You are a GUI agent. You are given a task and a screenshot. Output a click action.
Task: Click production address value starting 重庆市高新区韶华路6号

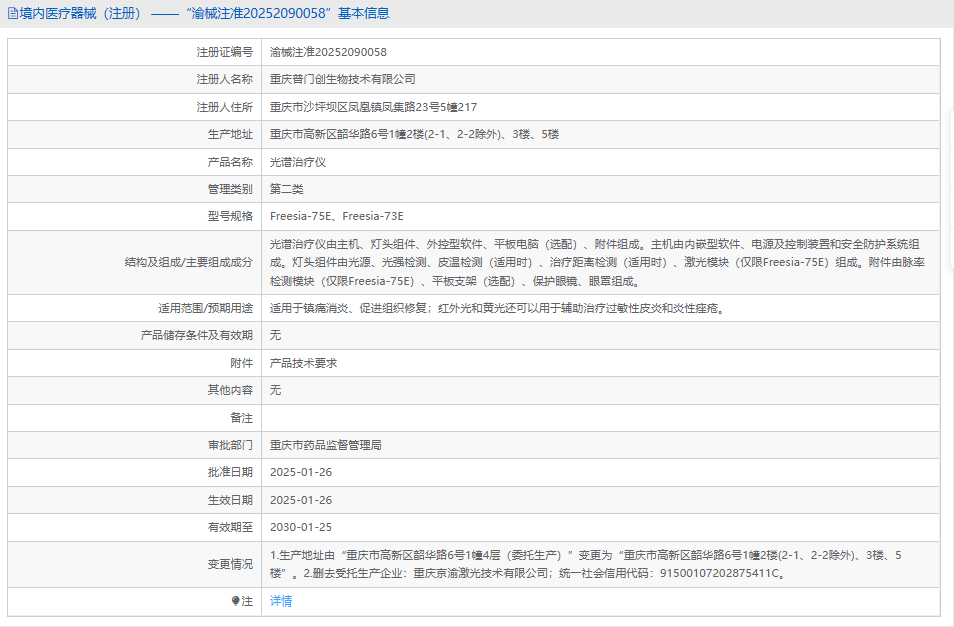(414, 134)
